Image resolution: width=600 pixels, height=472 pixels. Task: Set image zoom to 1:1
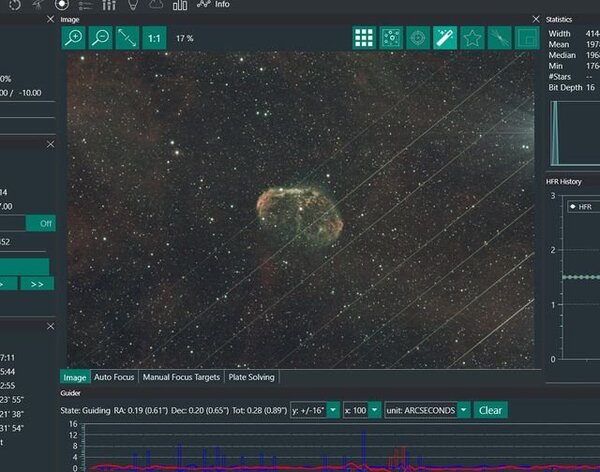pyautogui.click(x=154, y=38)
